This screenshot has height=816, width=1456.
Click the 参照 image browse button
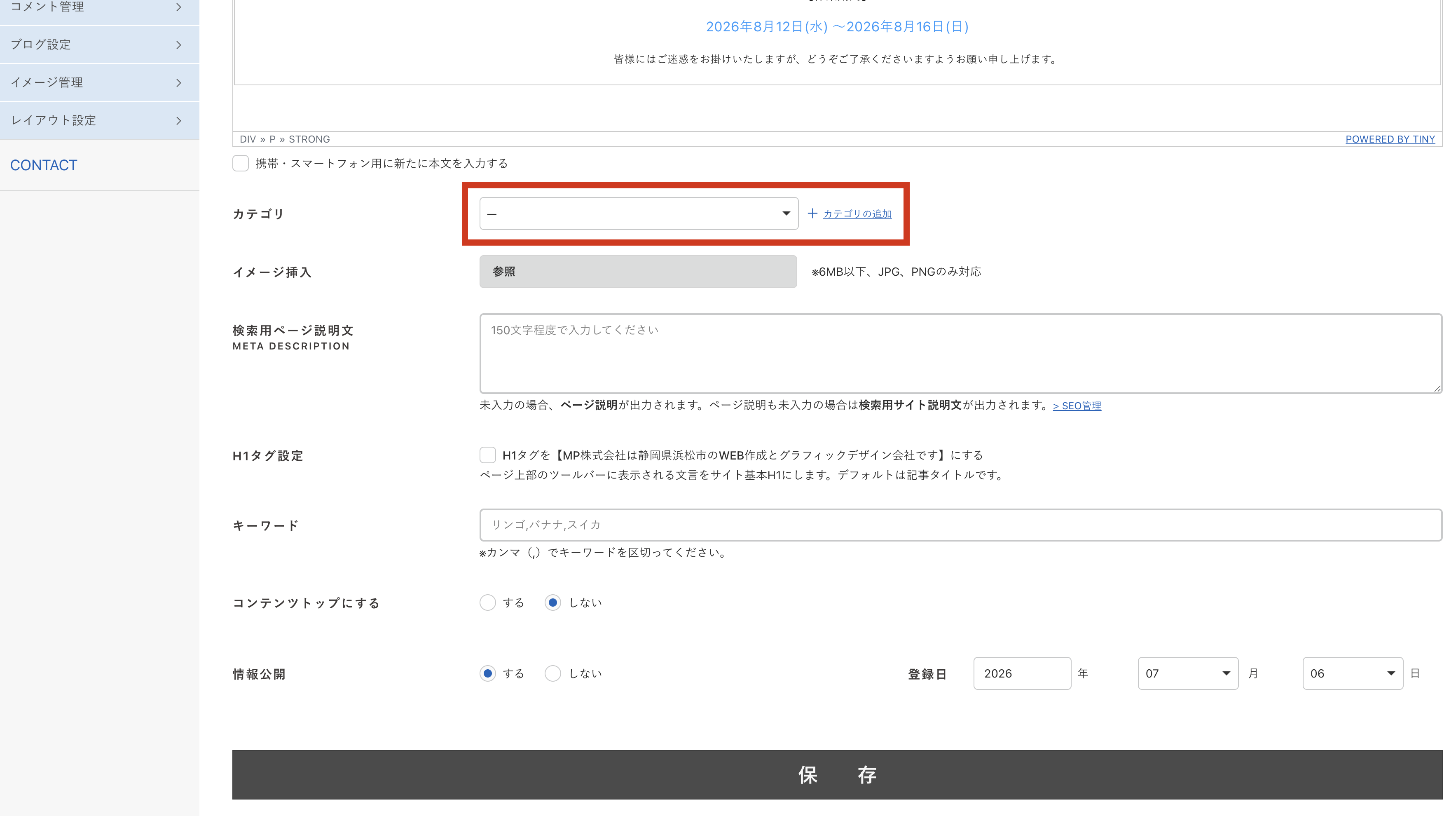[x=638, y=272]
